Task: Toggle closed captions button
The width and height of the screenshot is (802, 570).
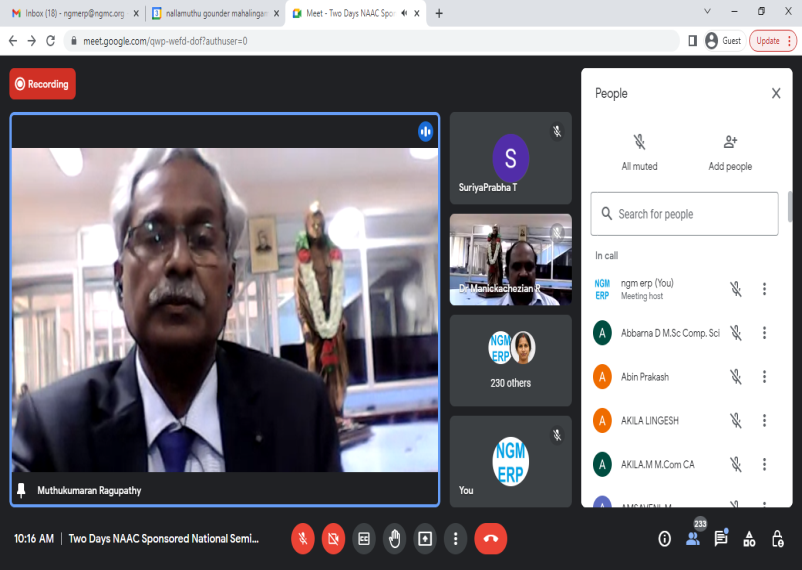Action: [364, 539]
